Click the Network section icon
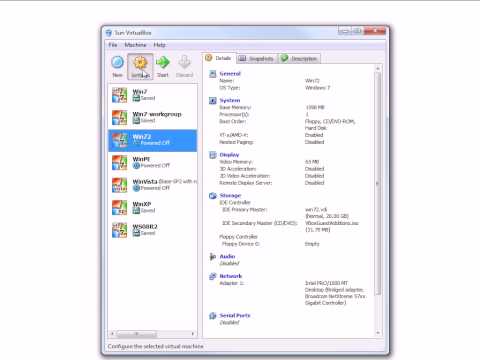This screenshot has width=480, height=360. point(213,276)
